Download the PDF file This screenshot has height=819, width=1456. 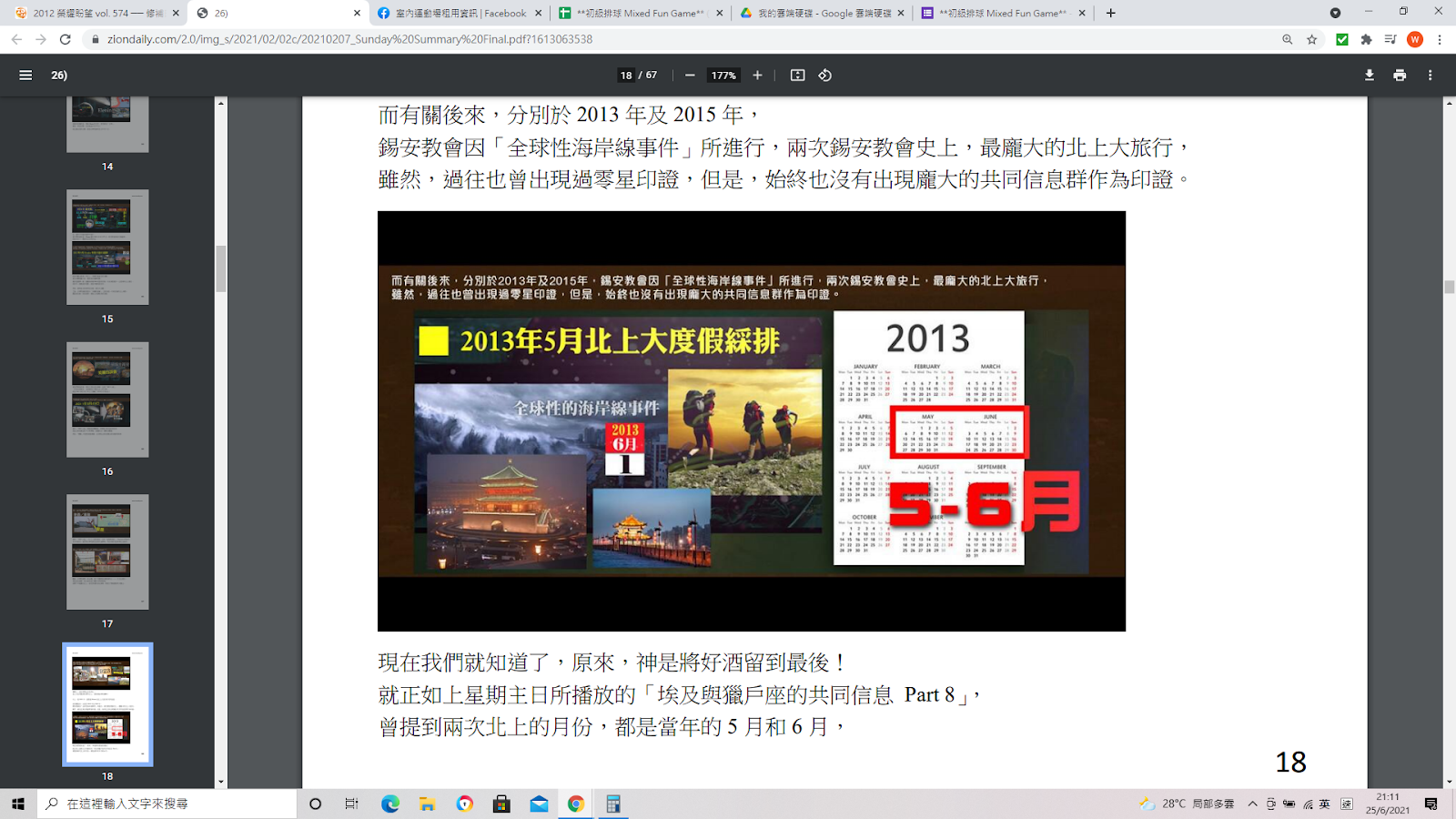coord(1370,76)
